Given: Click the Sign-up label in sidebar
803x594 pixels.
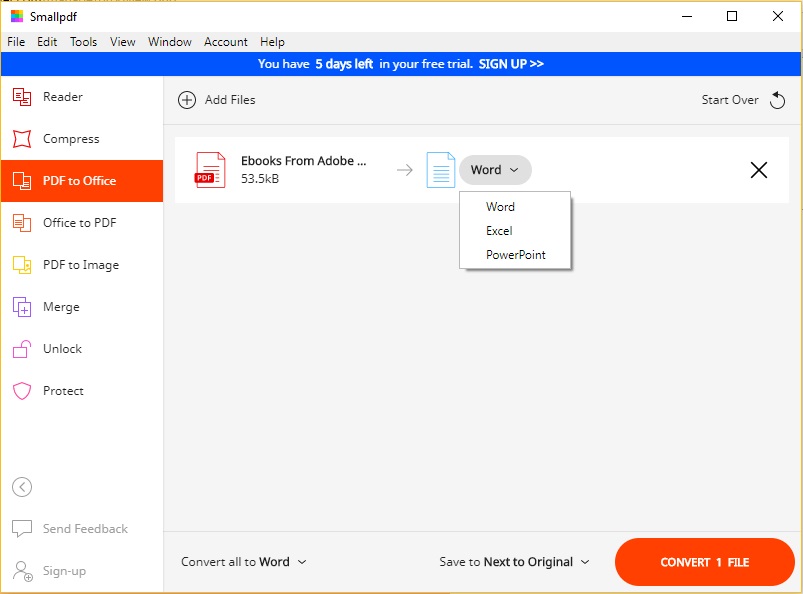Looking at the screenshot, I should click(65, 571).
